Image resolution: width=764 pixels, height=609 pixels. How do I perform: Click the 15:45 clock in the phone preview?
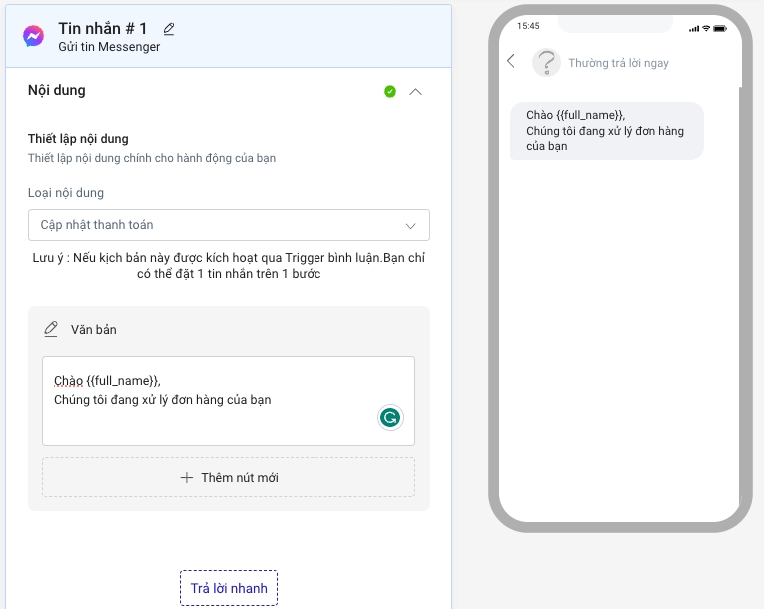point(528,27)
